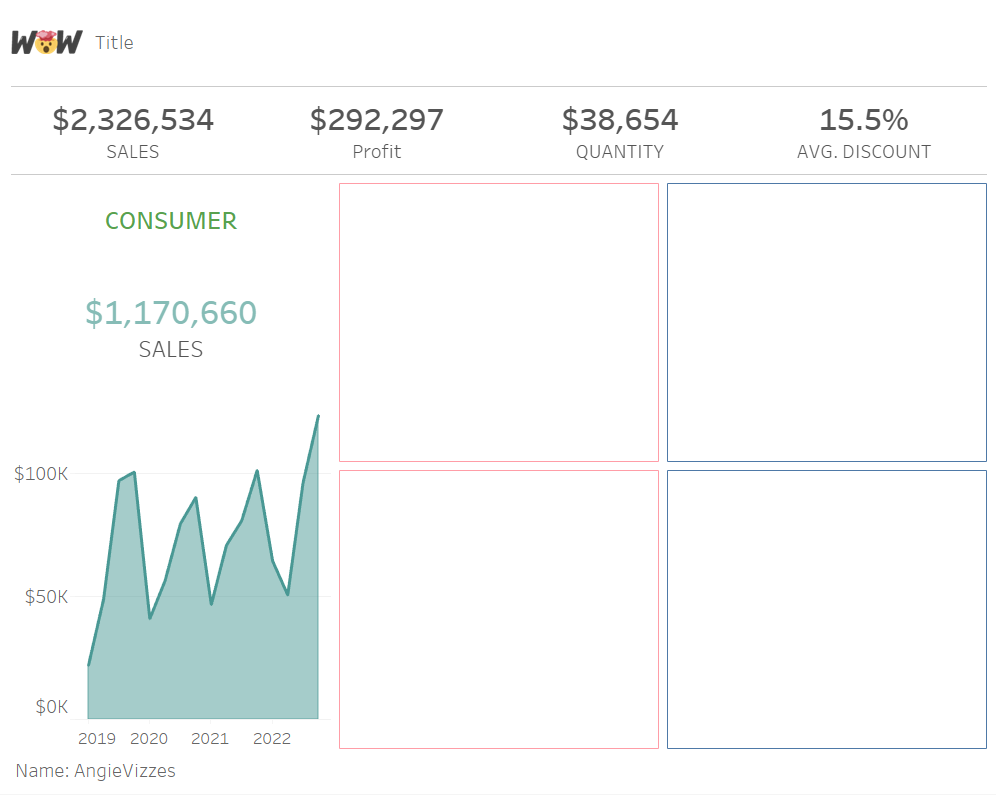Click the $50K axis label
Viewport: 996px width, 795px height.
[44, 597]
